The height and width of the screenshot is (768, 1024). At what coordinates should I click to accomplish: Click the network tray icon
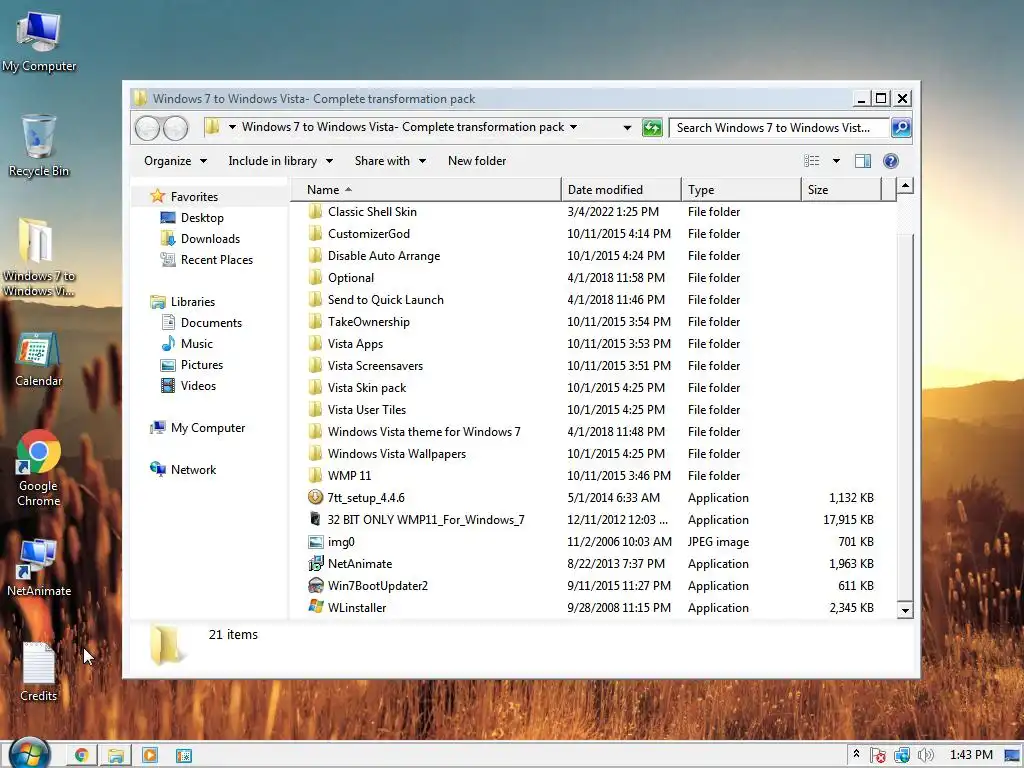click(902, 756)
